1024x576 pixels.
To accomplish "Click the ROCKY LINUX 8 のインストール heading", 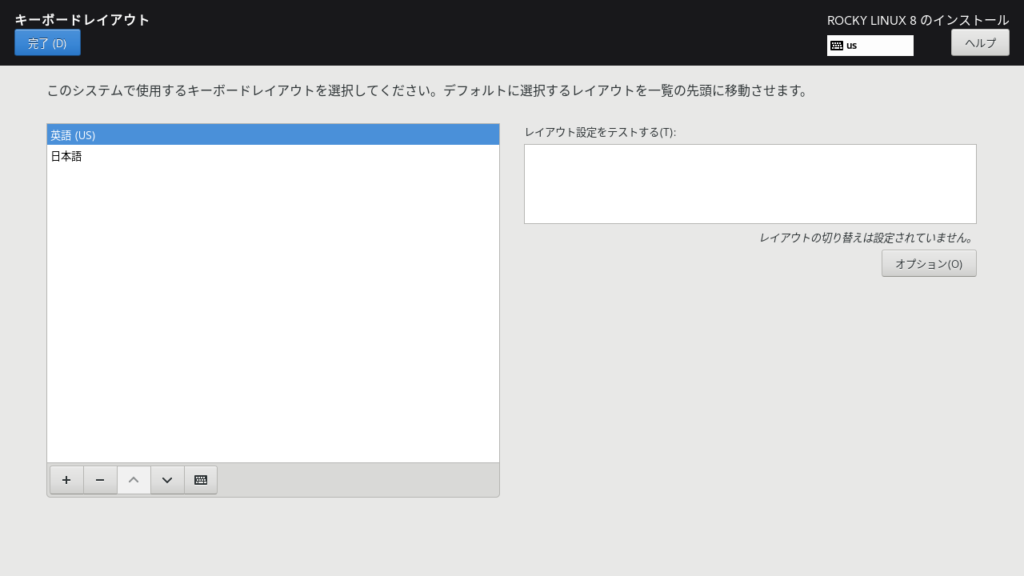I will pyautogui.click(x=917, y=20).
